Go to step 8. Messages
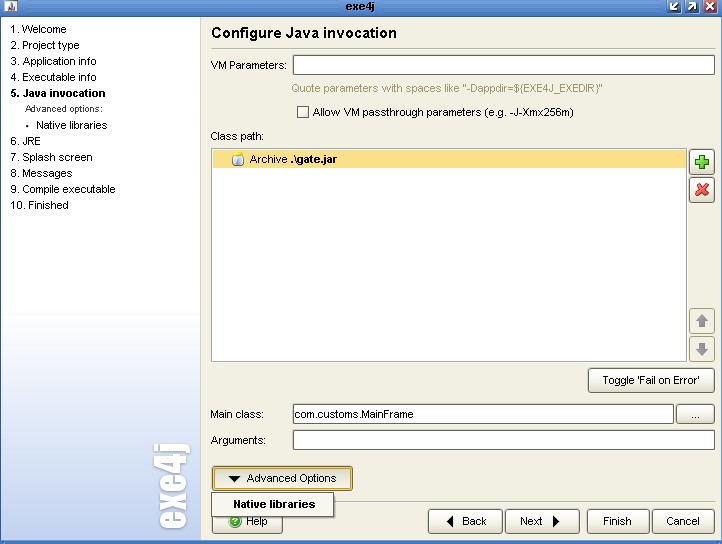Viewport: 722px width, 544px height. pyautogui.click(x=41, y=173)
